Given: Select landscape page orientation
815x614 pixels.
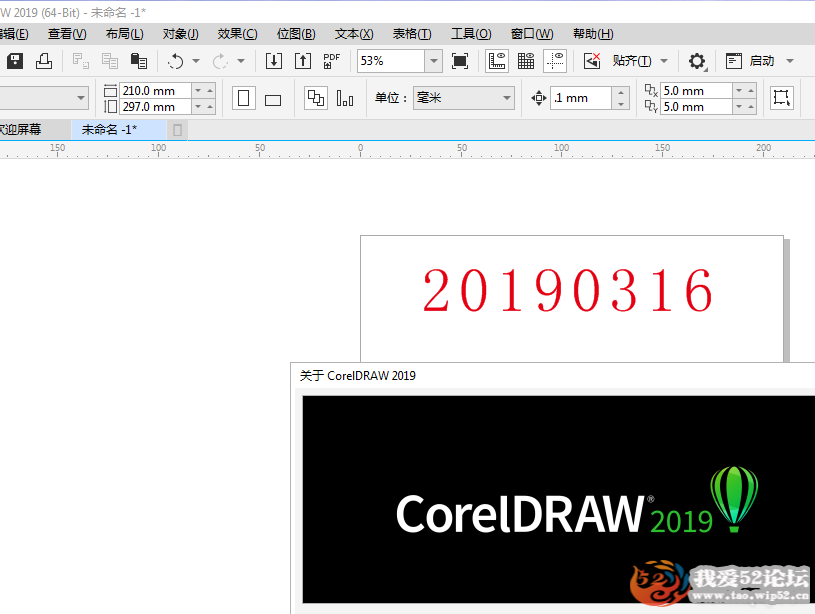Looking at the screenshot, I should (x=273, y=99).
